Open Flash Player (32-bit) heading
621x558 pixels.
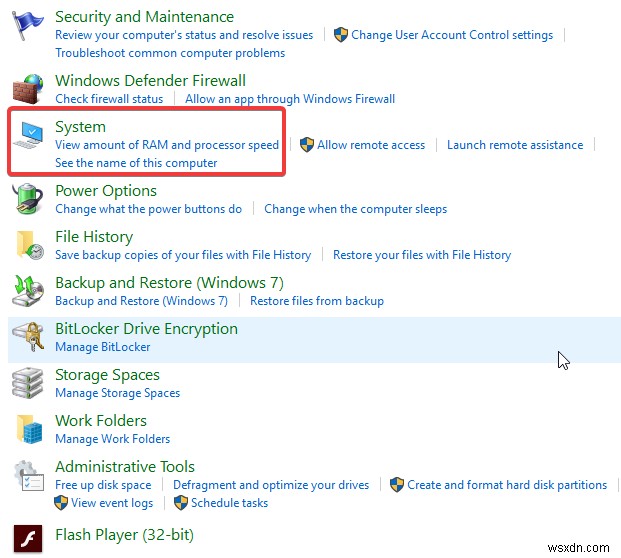click(124, 535)
